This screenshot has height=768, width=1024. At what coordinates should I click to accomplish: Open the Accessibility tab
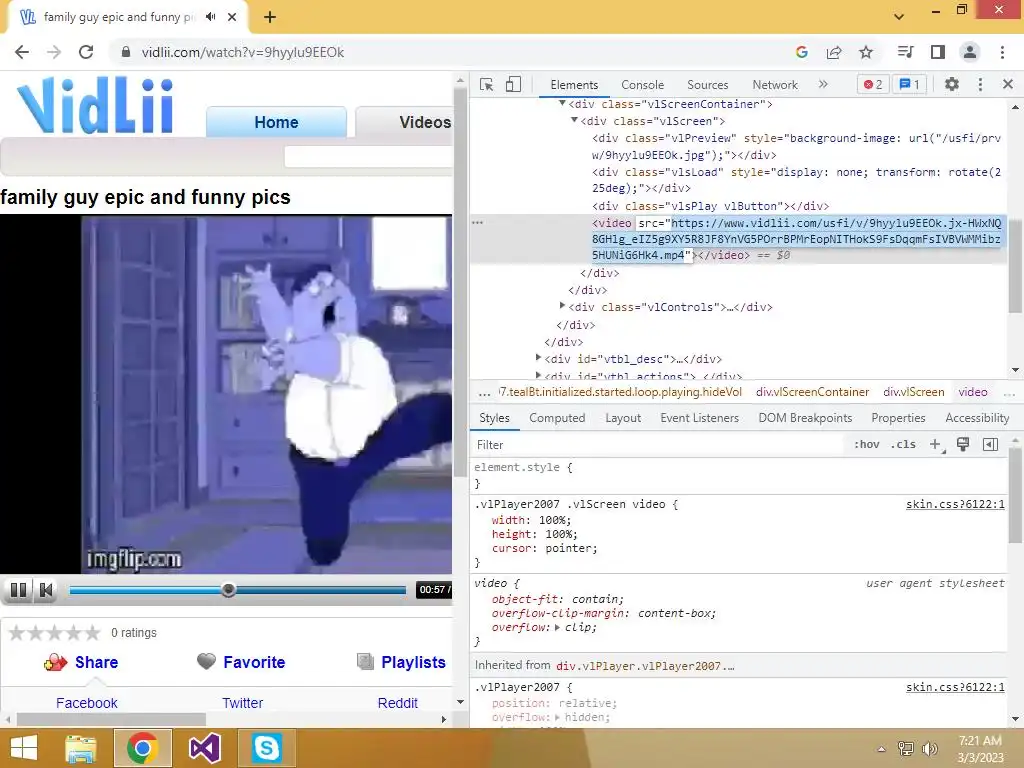click(977, 418)
